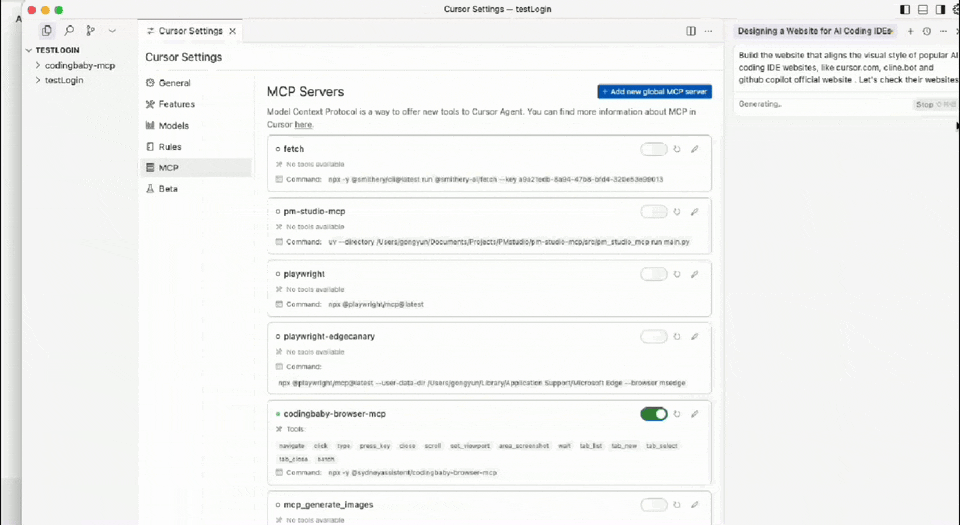
Task: Enable the pm-studio-mcp toggle
Action: 654,212
